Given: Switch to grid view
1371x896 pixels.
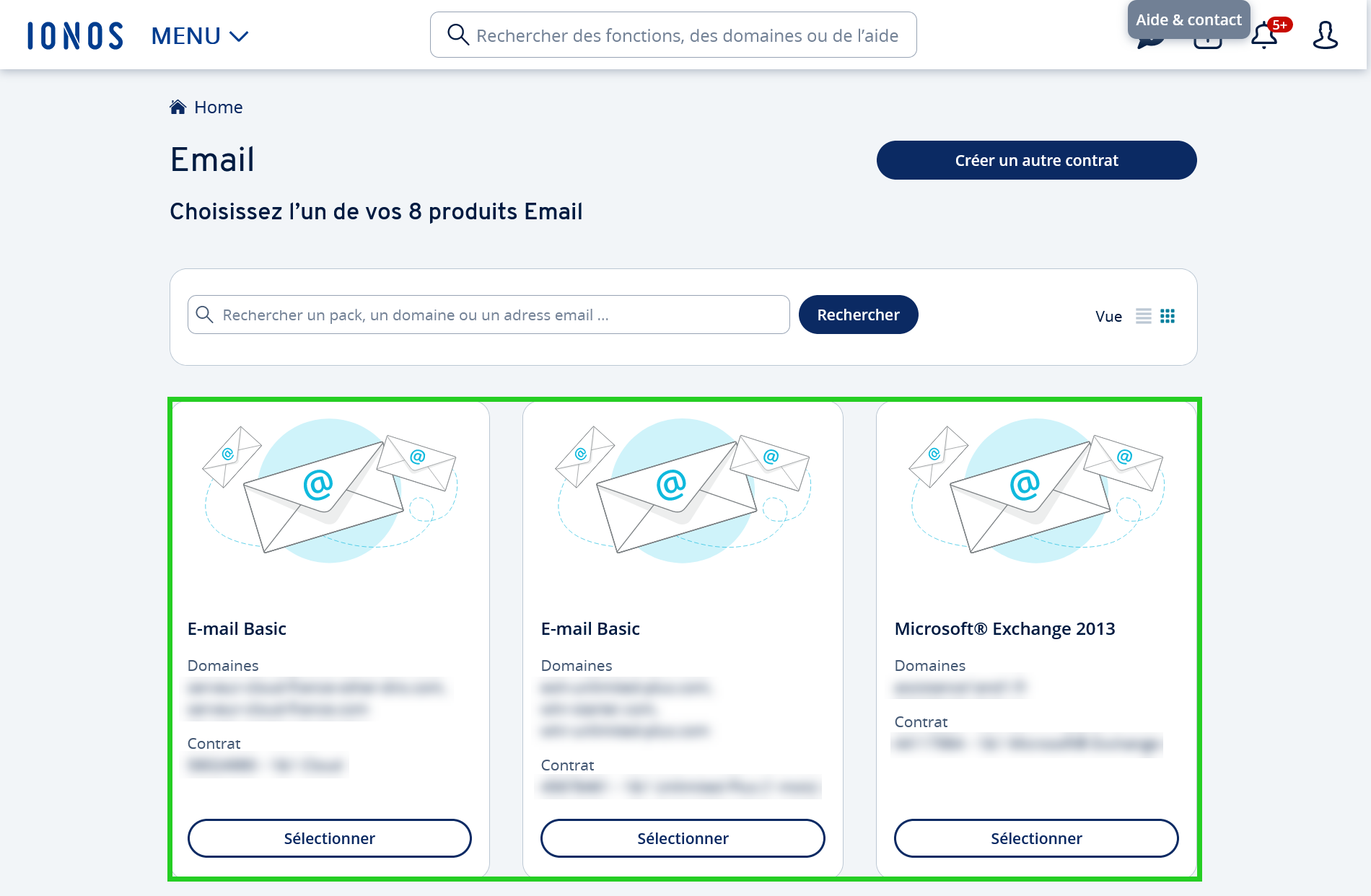Looking at the screenshot, I should coord(1168,316).
